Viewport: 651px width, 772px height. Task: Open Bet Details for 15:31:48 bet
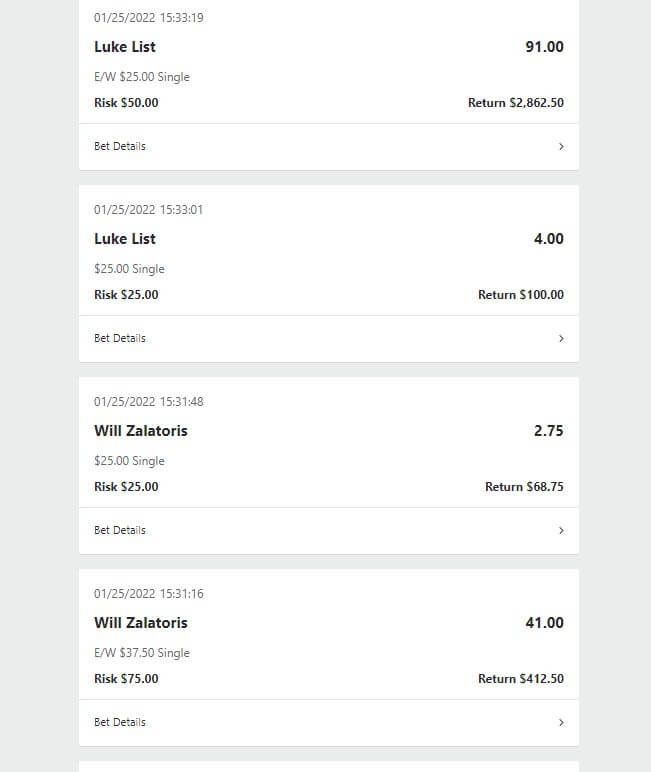click(329, 531)
